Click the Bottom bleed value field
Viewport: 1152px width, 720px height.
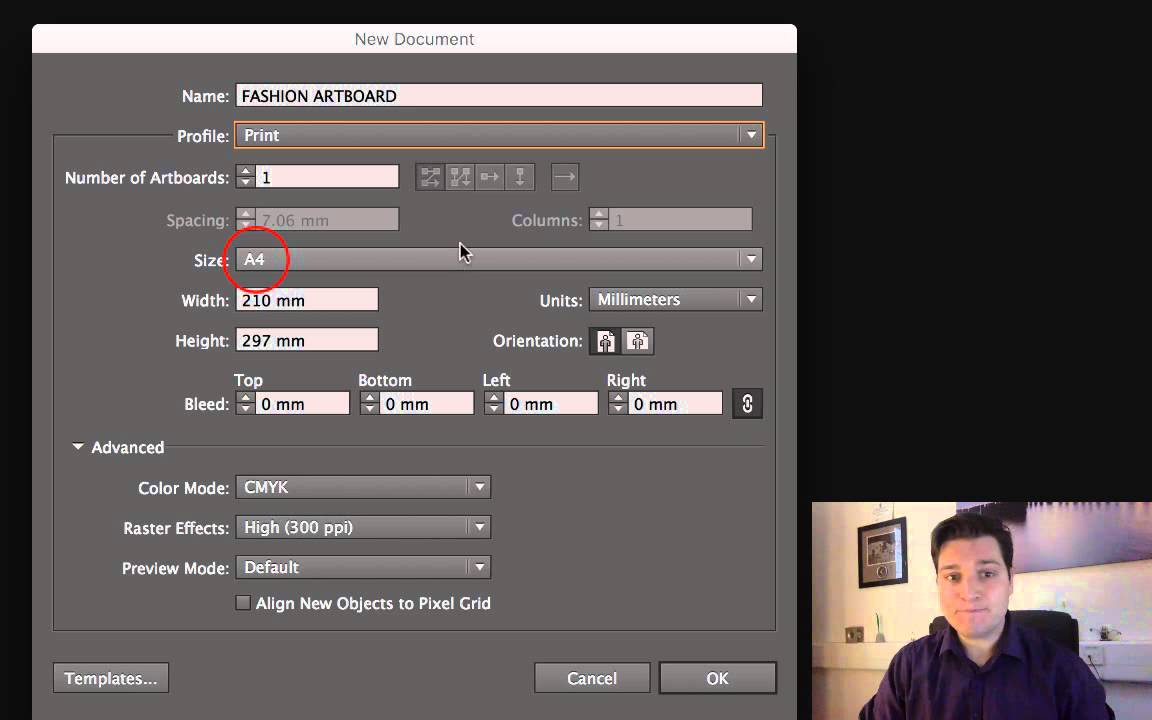[x=426, y=403]
